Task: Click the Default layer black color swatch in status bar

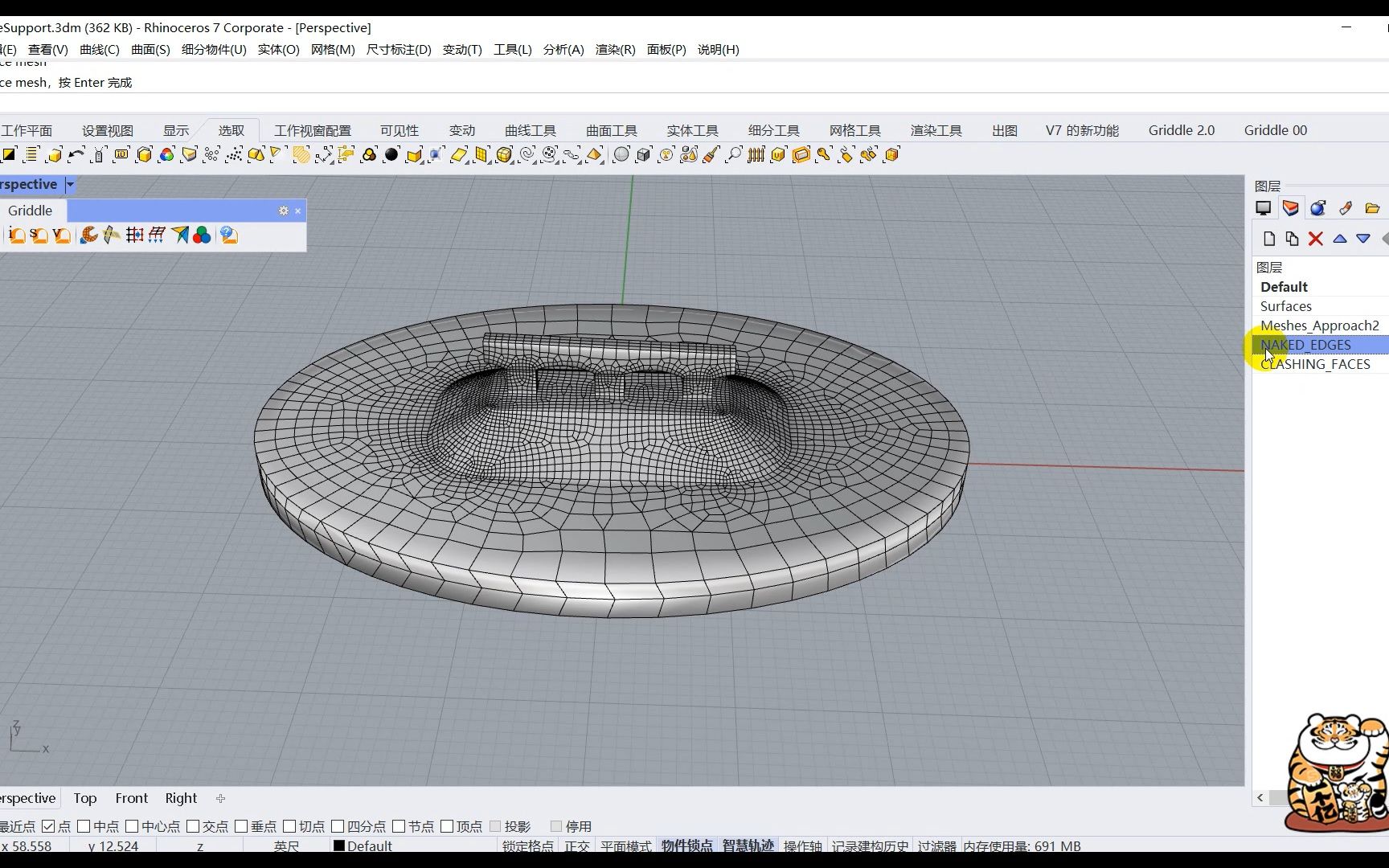Action: (339, 846)
